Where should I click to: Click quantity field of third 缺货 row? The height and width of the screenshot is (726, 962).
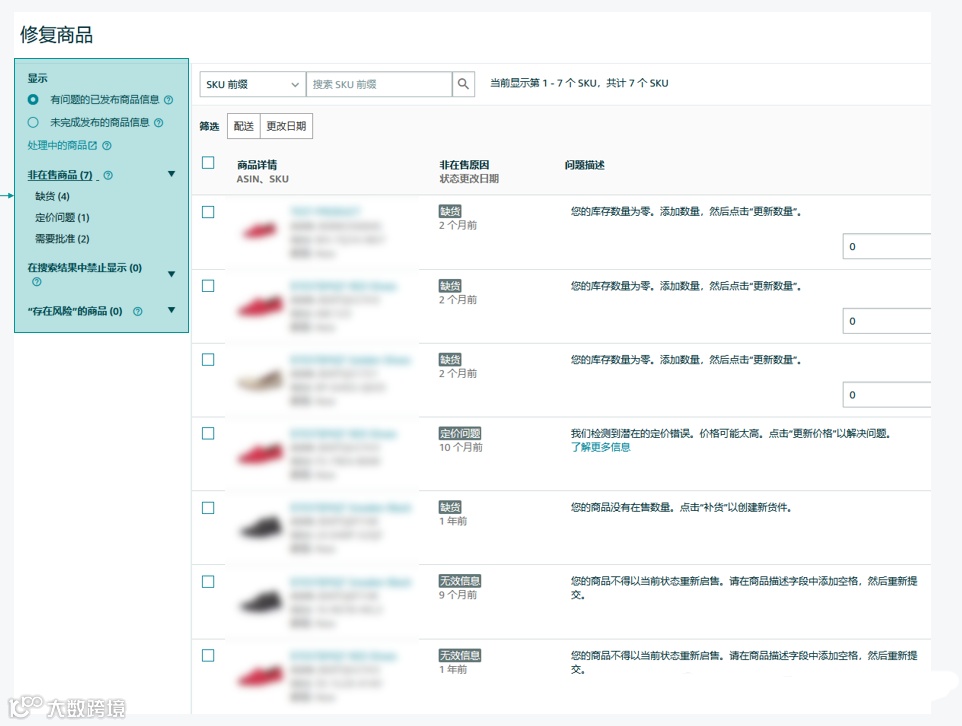point(887,395)
